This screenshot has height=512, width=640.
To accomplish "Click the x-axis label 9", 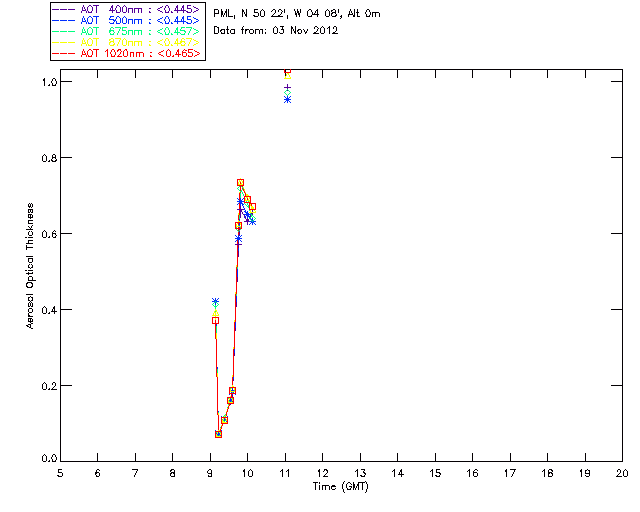I will (210, 473).
